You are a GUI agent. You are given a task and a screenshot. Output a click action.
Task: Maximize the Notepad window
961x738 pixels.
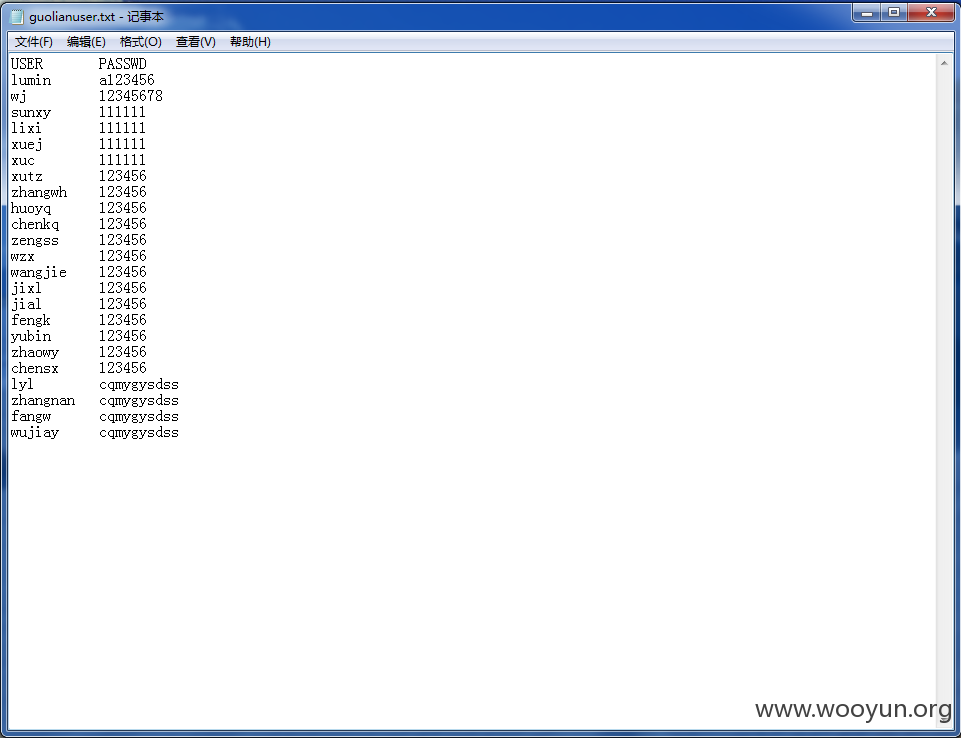pyautogui.click(x=894, y=12)
